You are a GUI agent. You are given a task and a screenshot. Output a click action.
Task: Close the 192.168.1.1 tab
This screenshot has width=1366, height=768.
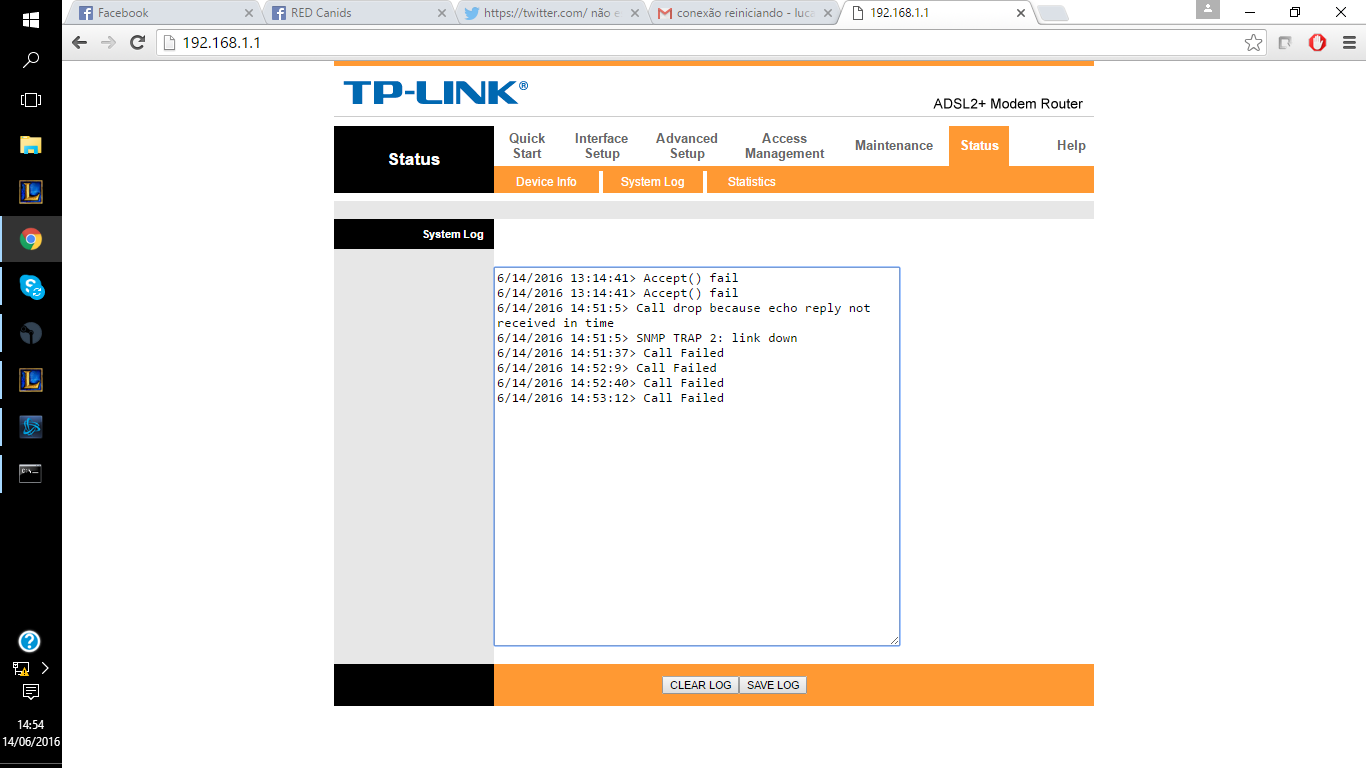tap(1020, 13)
